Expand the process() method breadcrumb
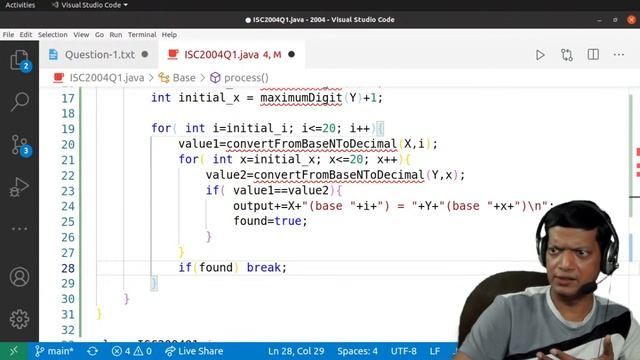 click(239, 78)
